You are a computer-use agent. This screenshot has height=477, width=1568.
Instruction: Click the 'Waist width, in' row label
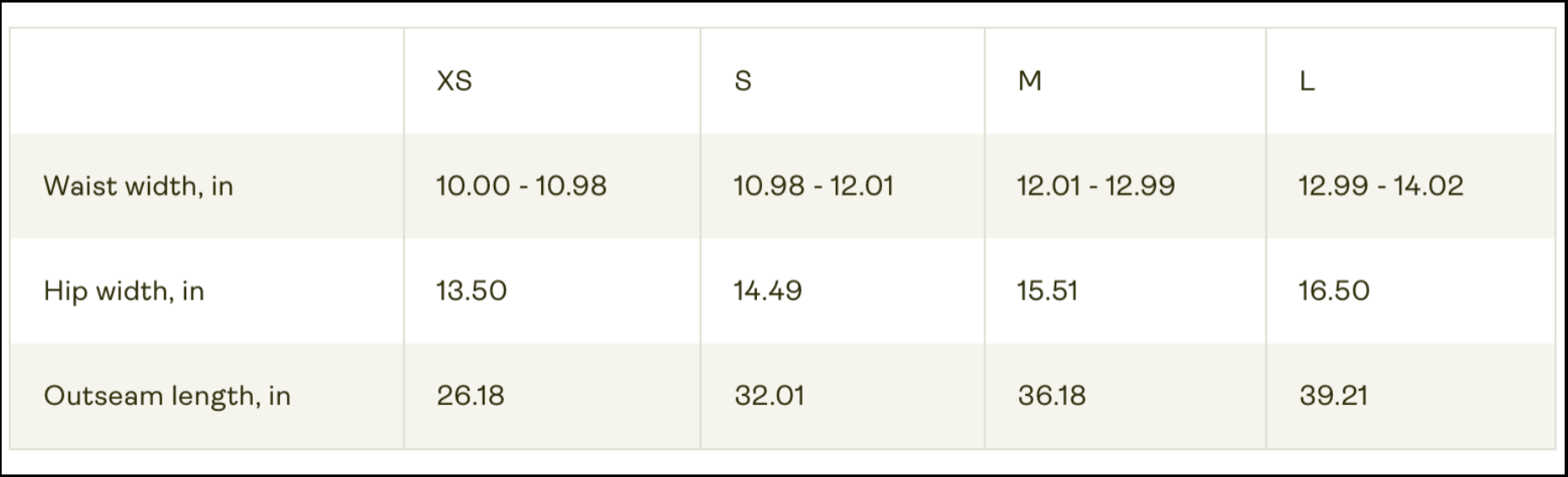138,186
